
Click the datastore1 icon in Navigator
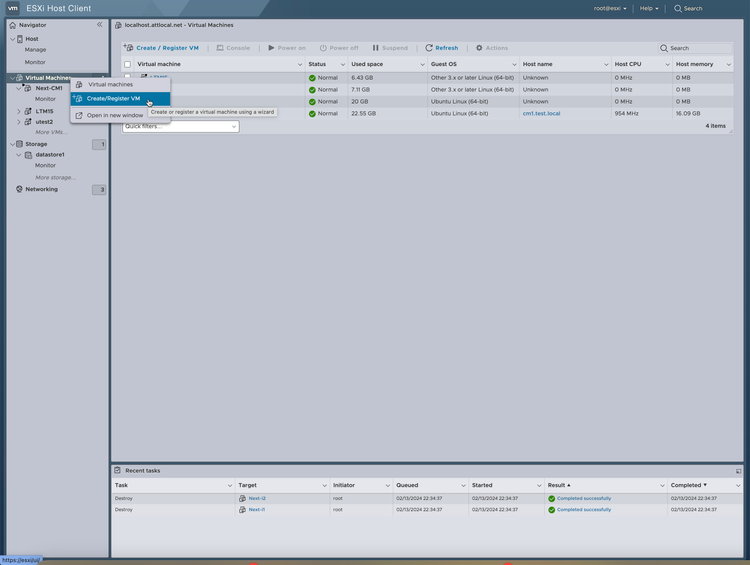28,155
